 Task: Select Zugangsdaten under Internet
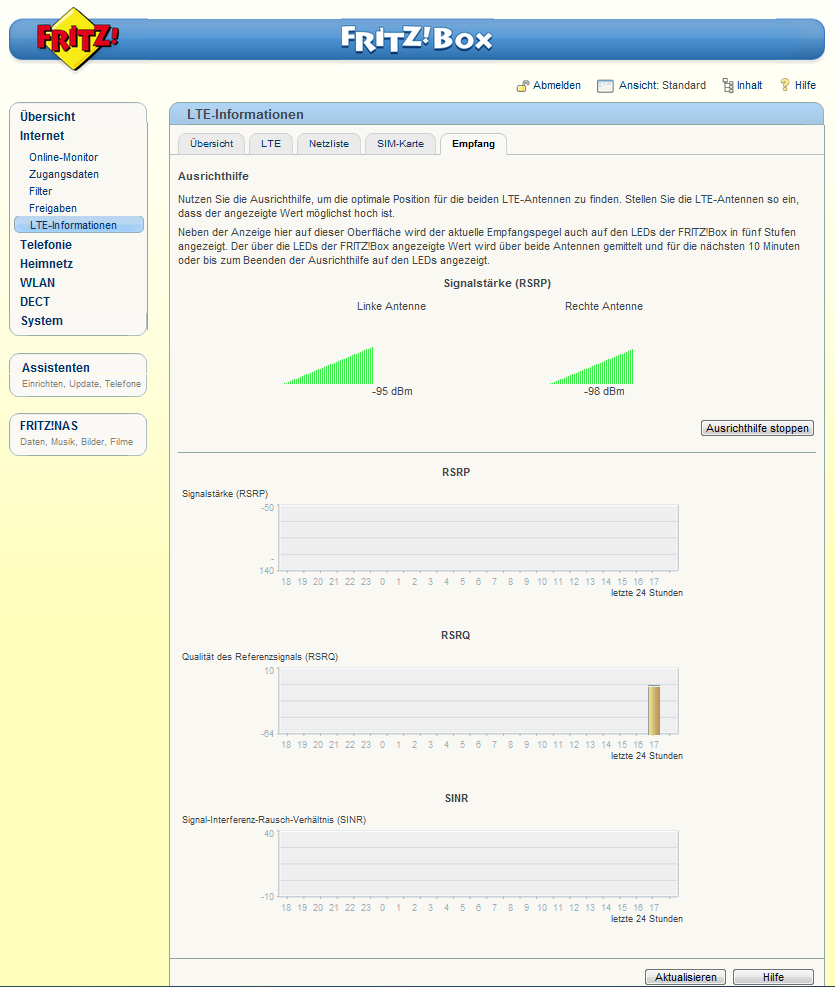pos(63,174)
